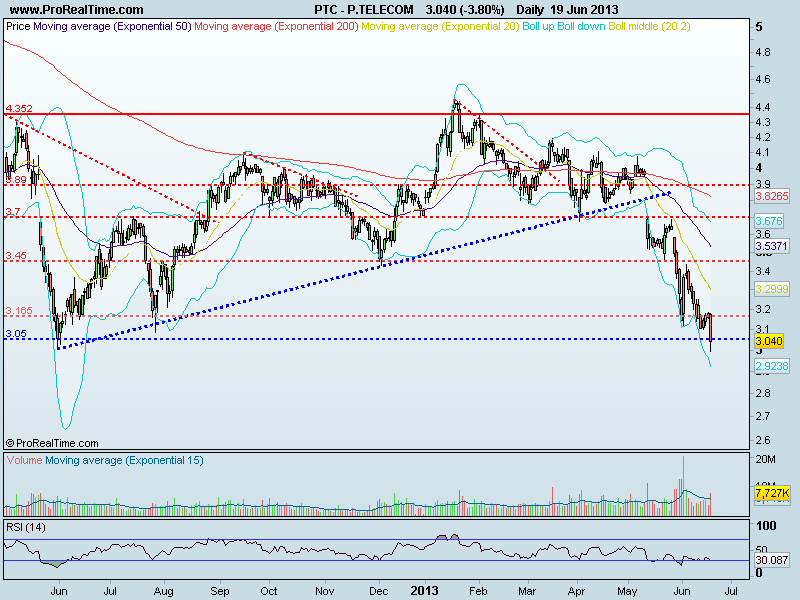
Task: Select 'Moving average (Exponential 200)' legend label
Action: [277, 26]
